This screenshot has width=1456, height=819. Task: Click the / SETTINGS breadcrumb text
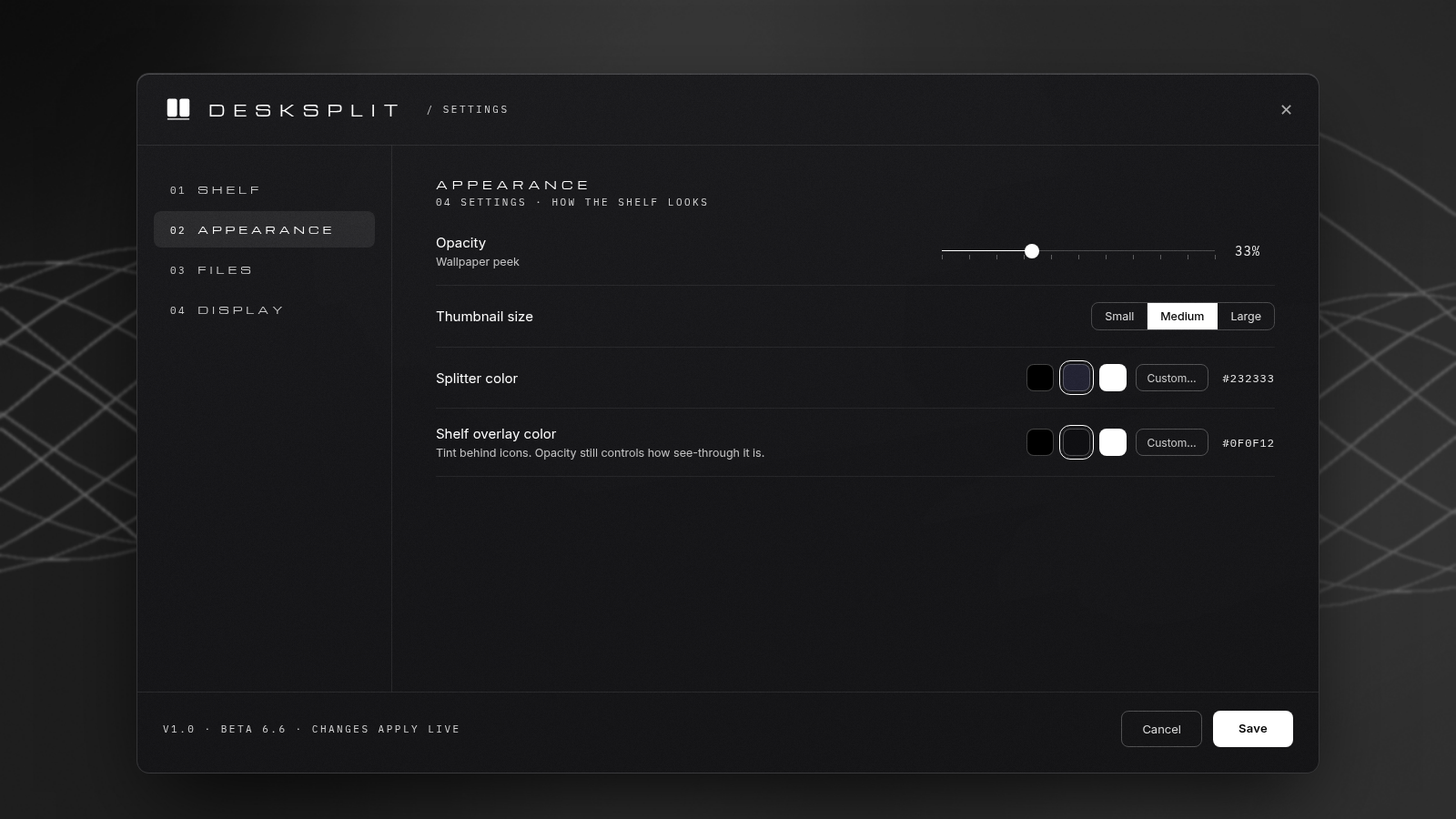pyautogui.click(x=468, y=109)
